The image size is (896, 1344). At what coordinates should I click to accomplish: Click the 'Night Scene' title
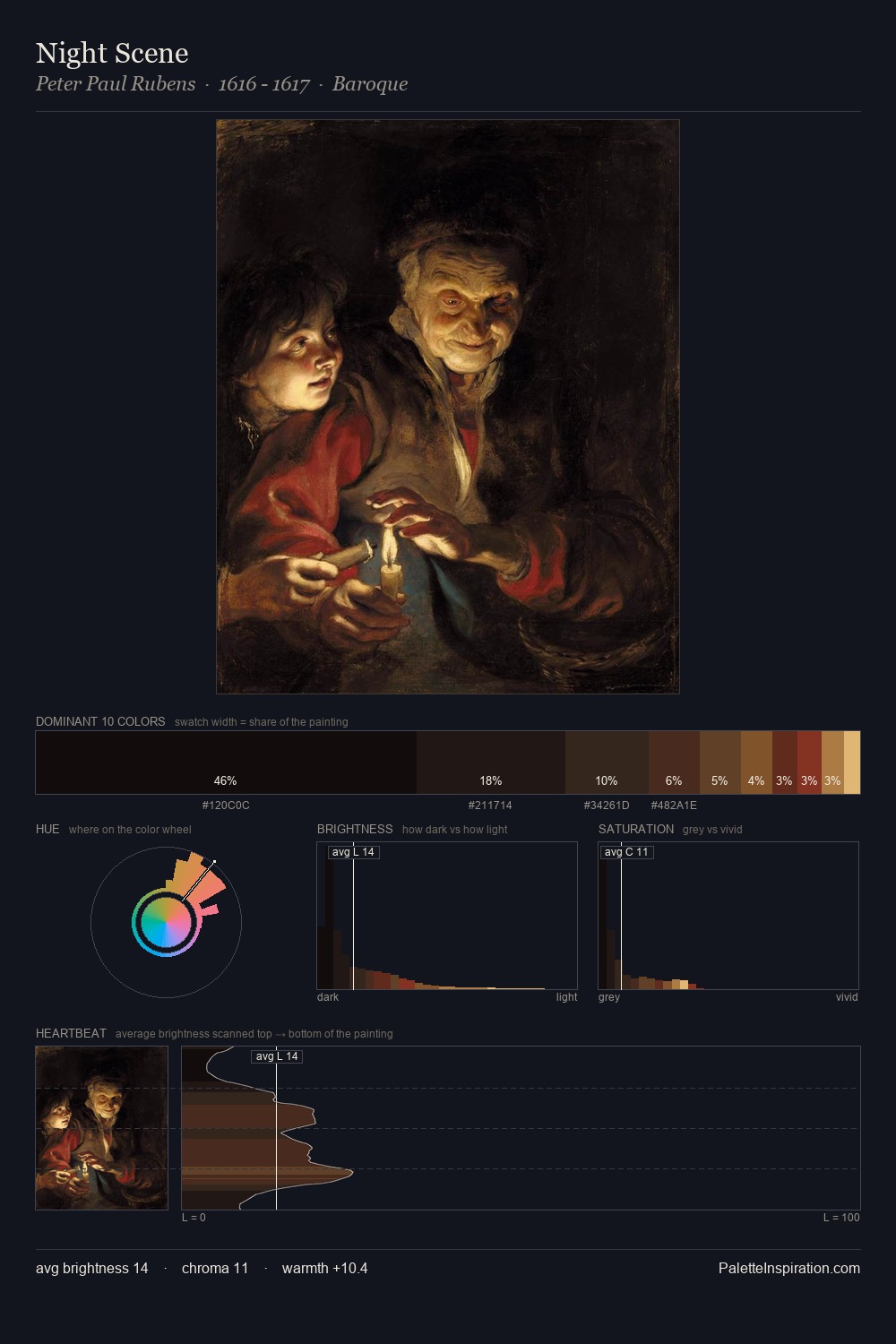[112, 53]
